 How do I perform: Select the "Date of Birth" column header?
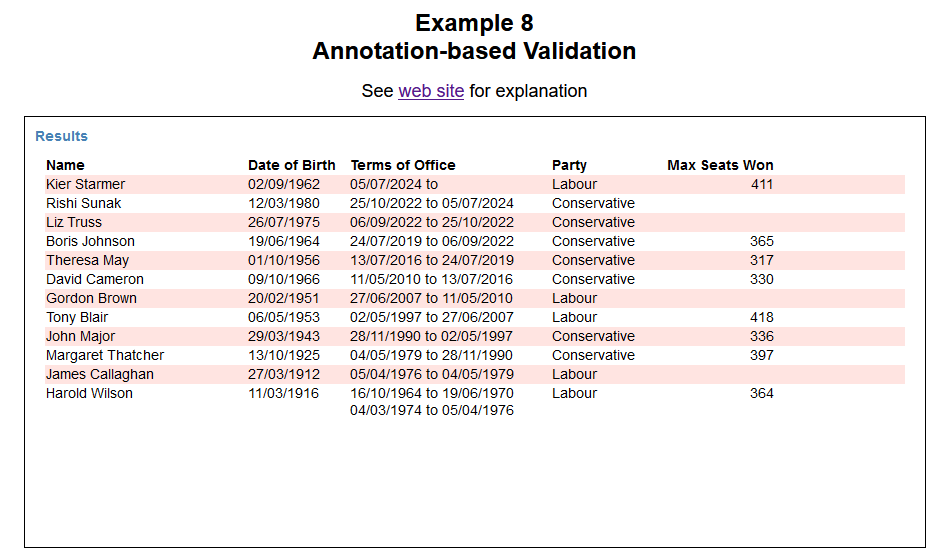(291, 165)
